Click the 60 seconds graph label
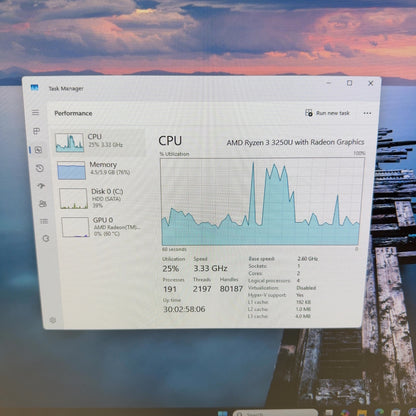The width and height of the screenshot is (416, 416). click(x=174, y=249)
